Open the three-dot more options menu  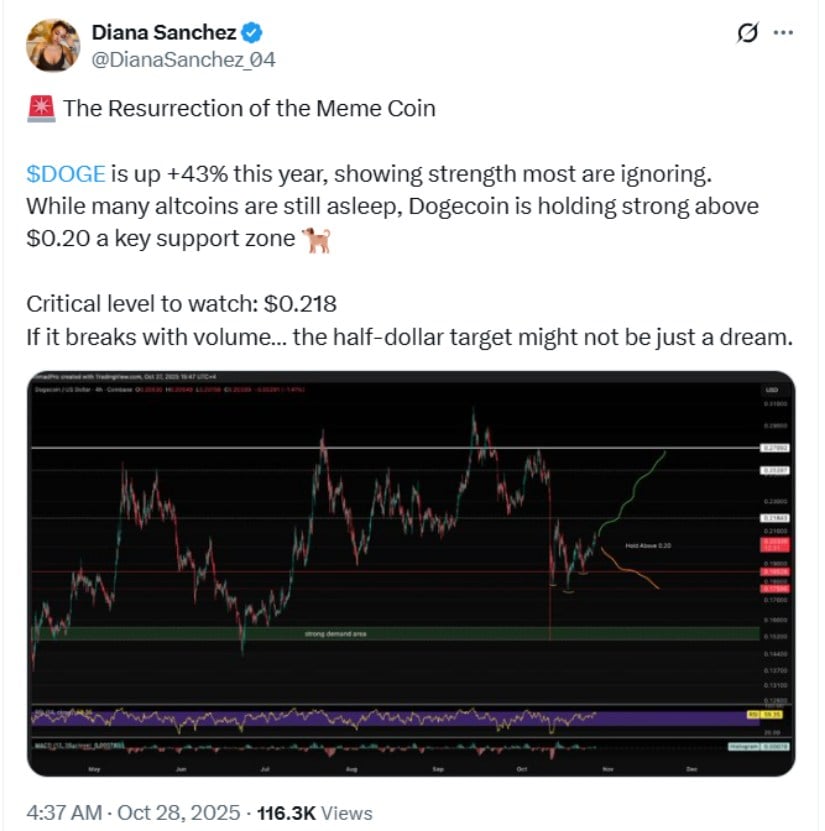(x=785, y=33)
